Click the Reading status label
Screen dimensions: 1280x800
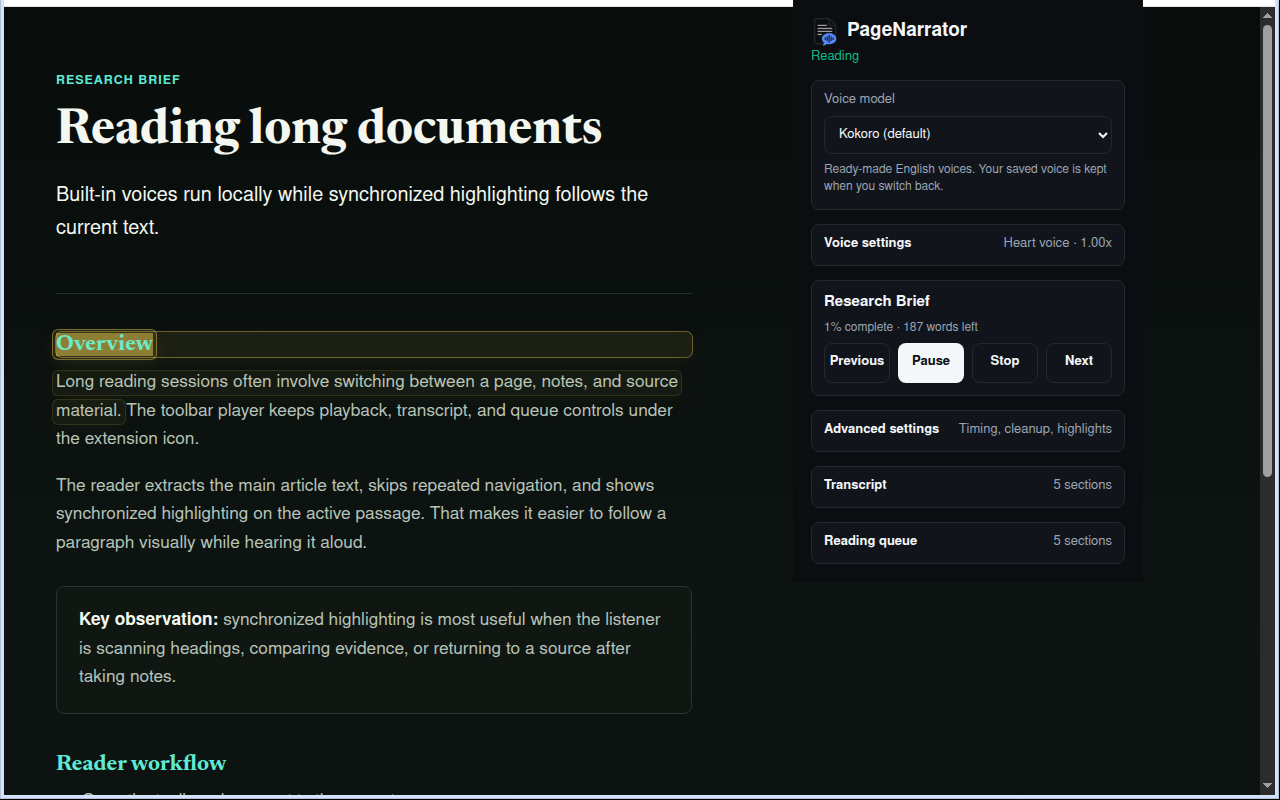[835, 56]
